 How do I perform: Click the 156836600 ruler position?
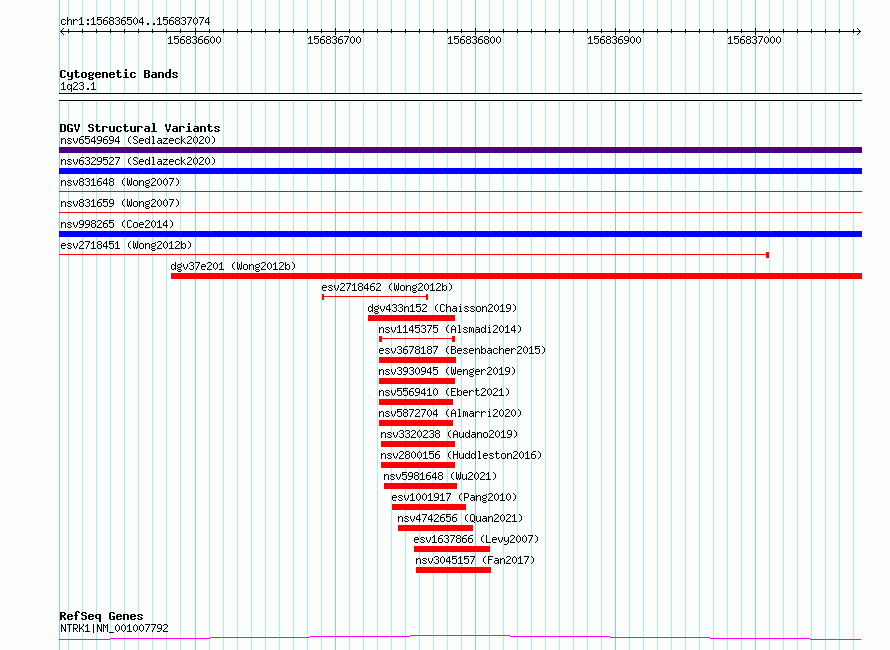coord(195,40)
